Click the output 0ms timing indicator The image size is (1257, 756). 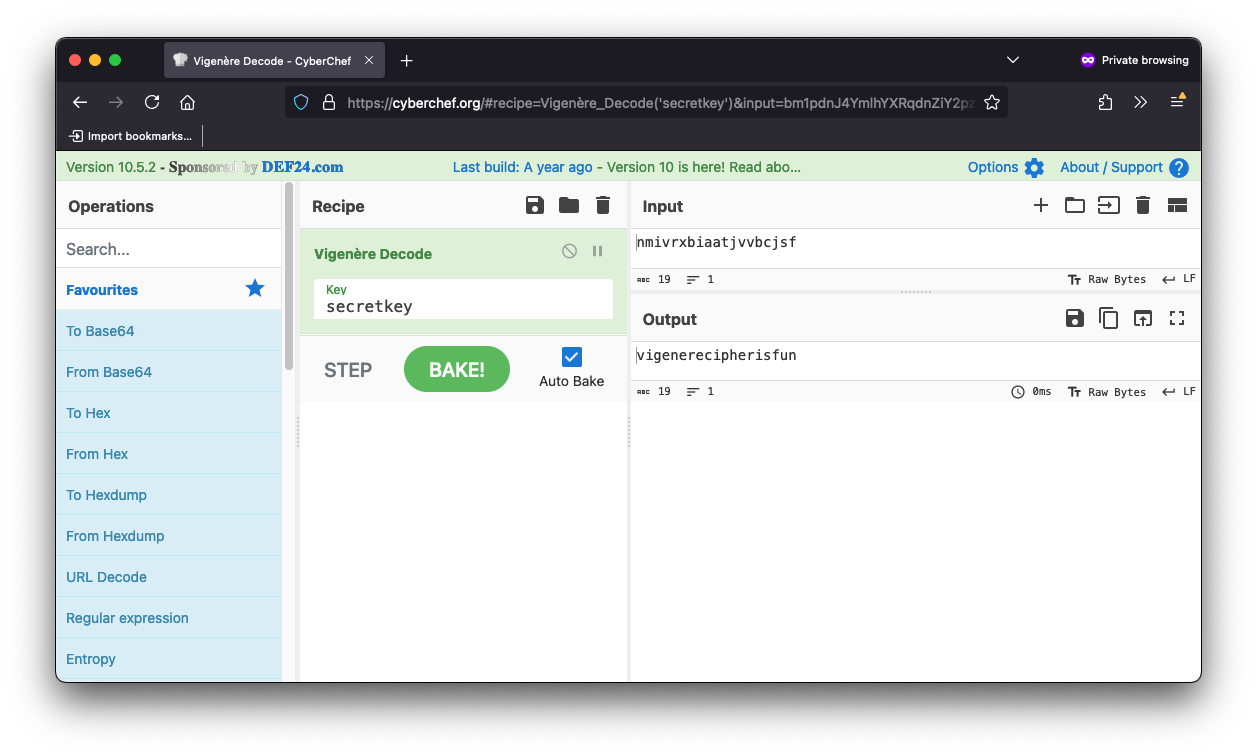point(1031,392)
